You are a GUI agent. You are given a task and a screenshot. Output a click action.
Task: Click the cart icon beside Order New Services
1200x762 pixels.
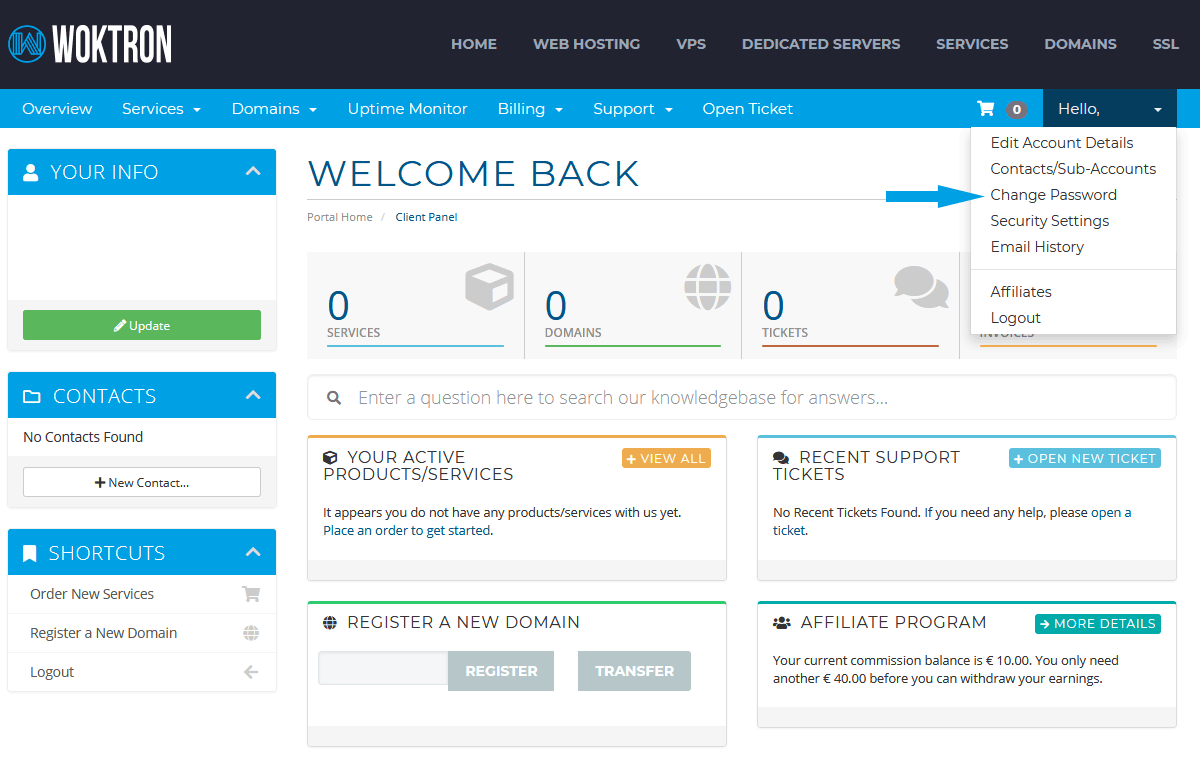pos(251,594)
